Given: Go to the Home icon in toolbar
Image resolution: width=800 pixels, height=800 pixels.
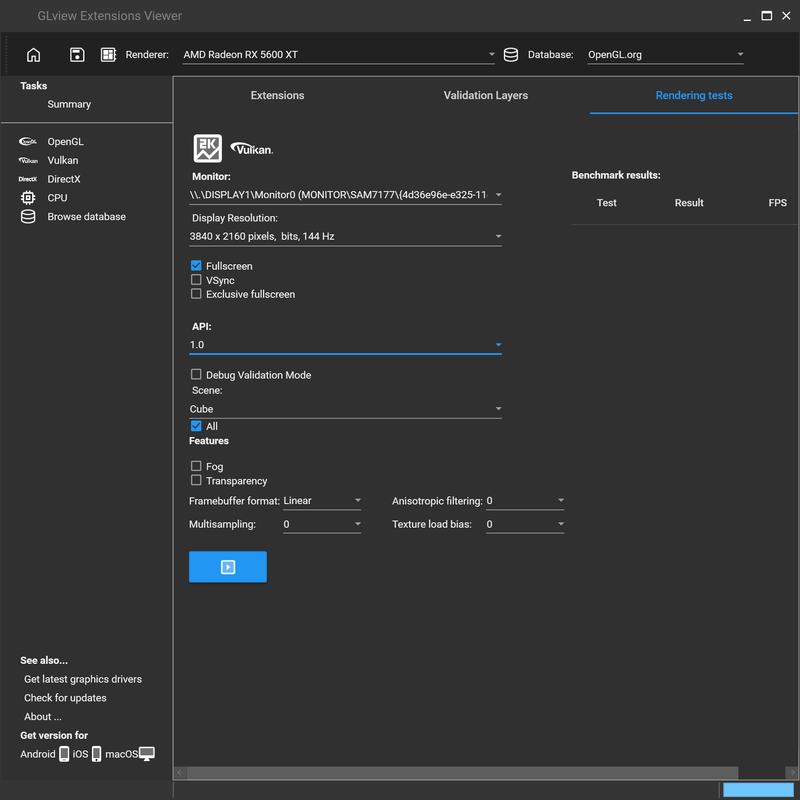Looking at the screenshot, I should click(34, 55).
